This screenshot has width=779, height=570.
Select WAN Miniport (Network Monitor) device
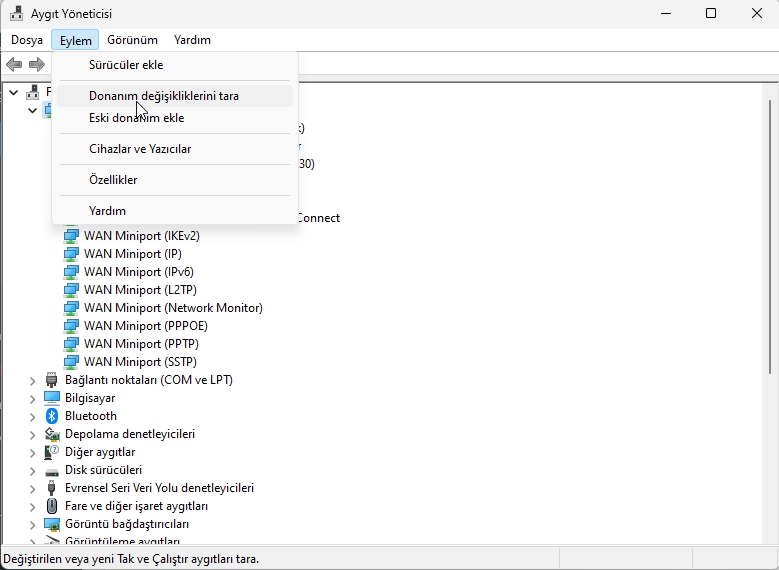[x=173, y=308]
